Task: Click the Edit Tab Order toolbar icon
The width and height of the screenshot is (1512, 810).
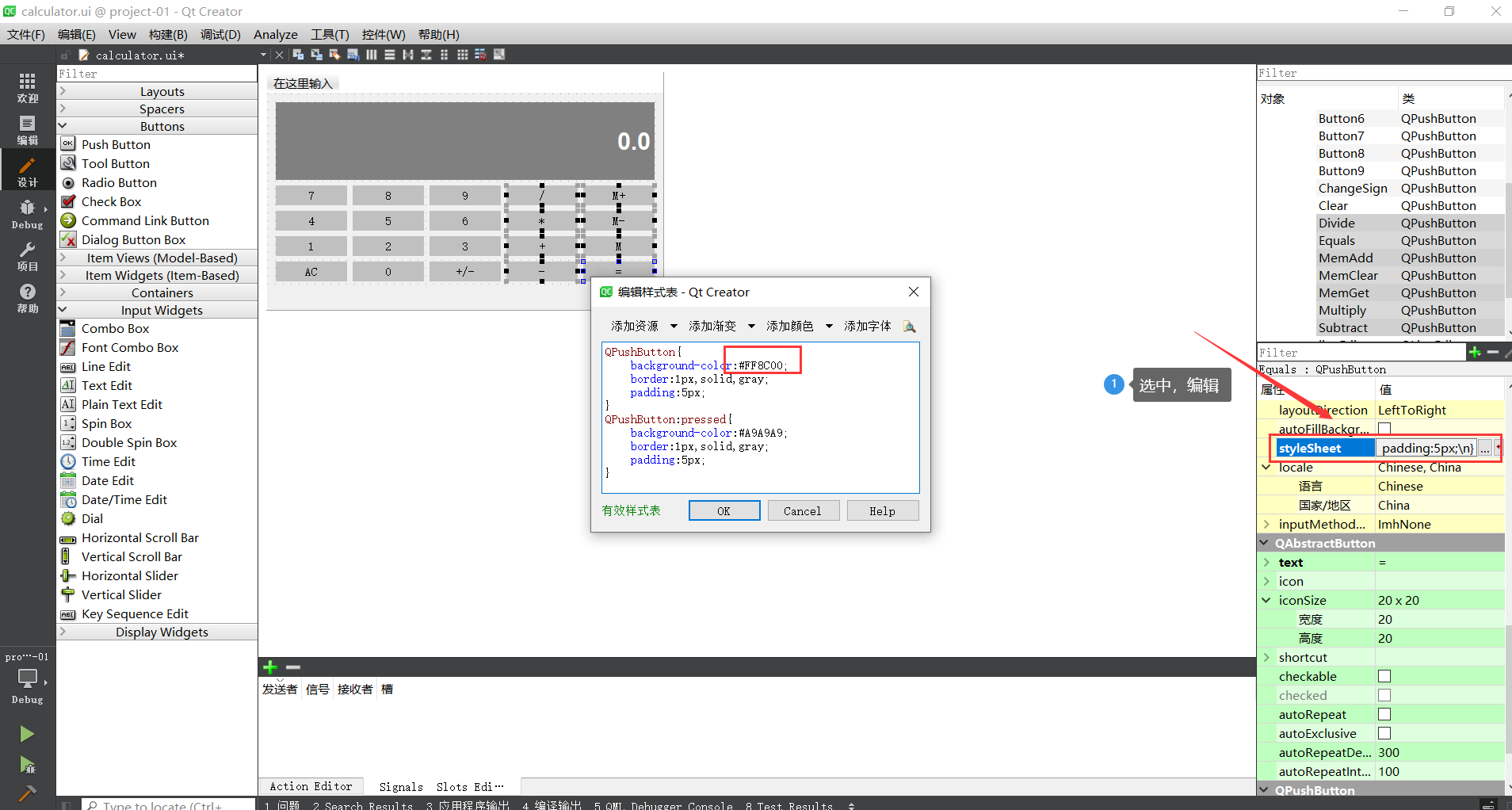Action: [x=352, y=54]
